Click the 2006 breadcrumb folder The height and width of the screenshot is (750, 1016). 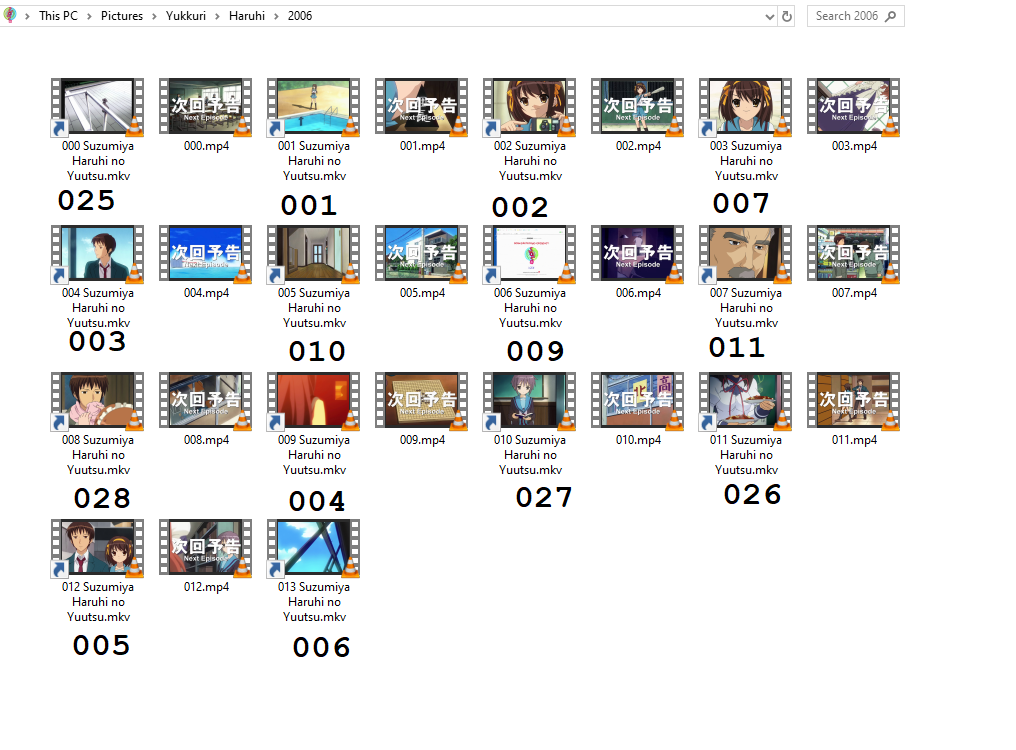pyautogui.click(x=300, y=16)
